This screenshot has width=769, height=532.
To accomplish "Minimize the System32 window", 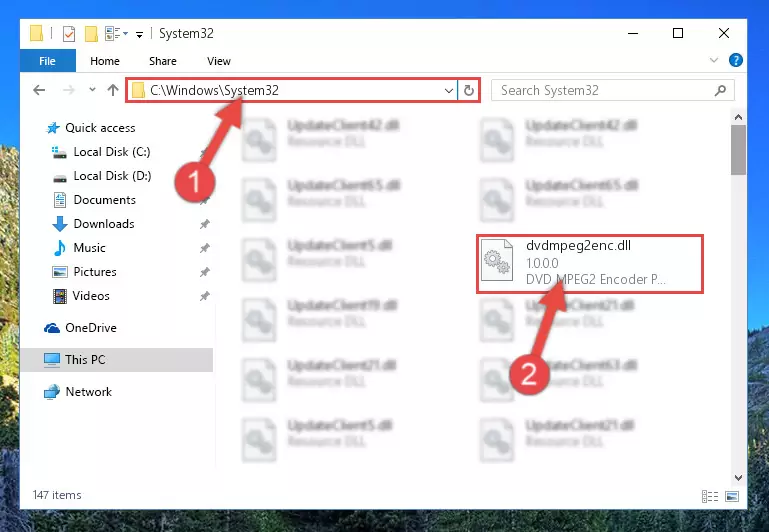I will click(633, 33).
